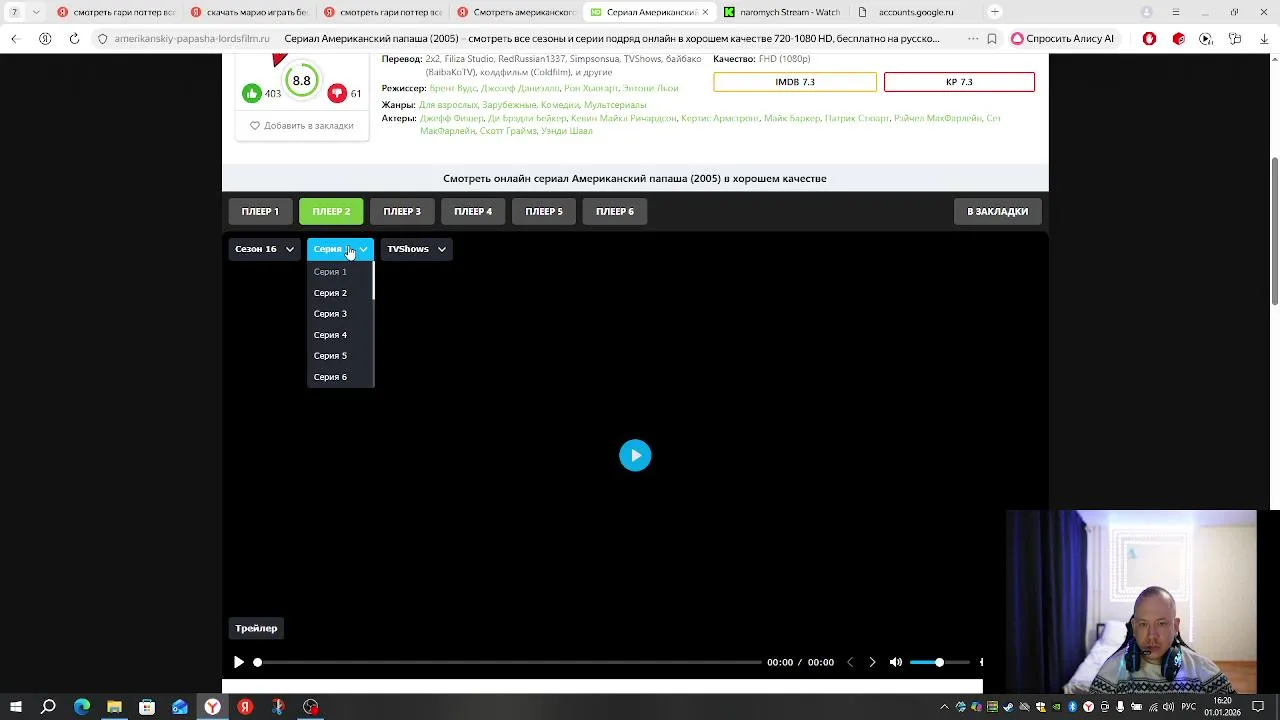Image resolution: width=1280 pixels, height=720 pixels.
Task: Adjust the player volume slider
Action: coord(940,662)
